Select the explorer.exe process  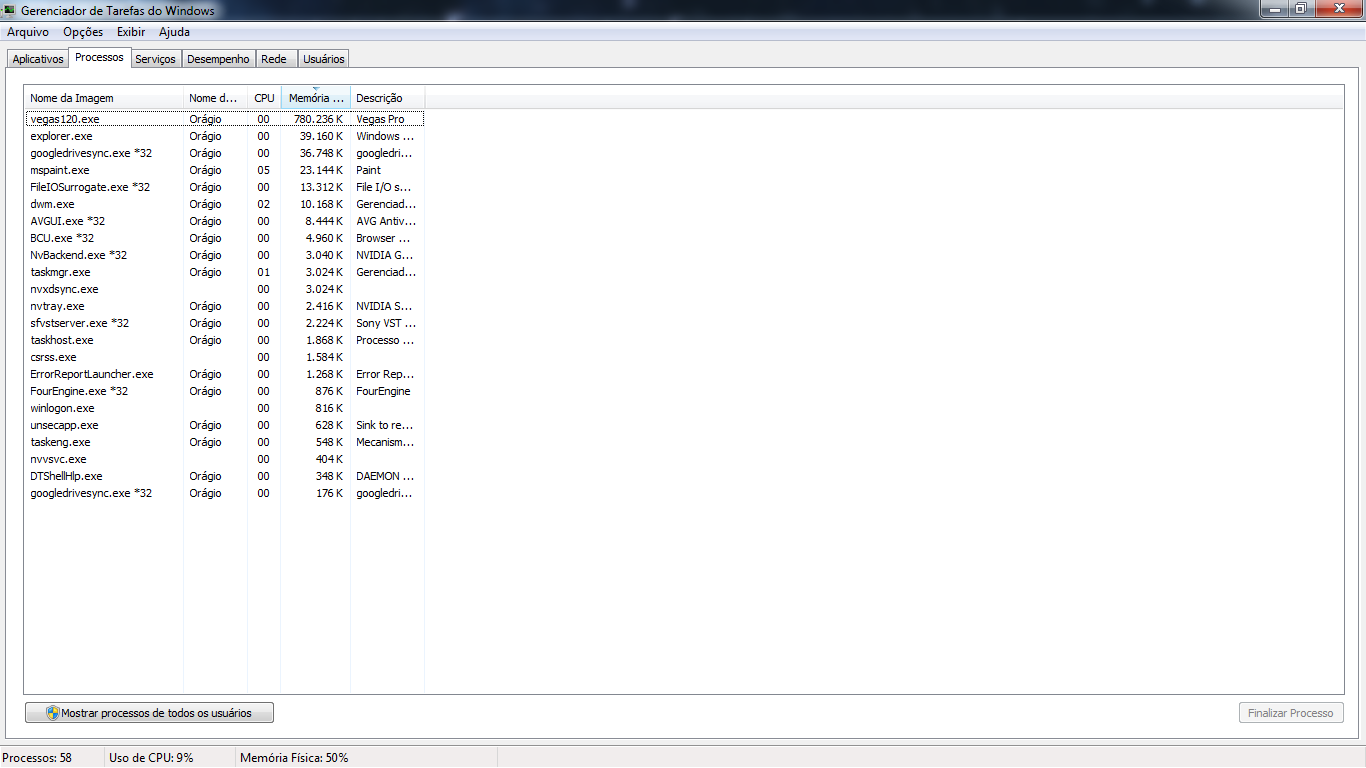point(224,136)
